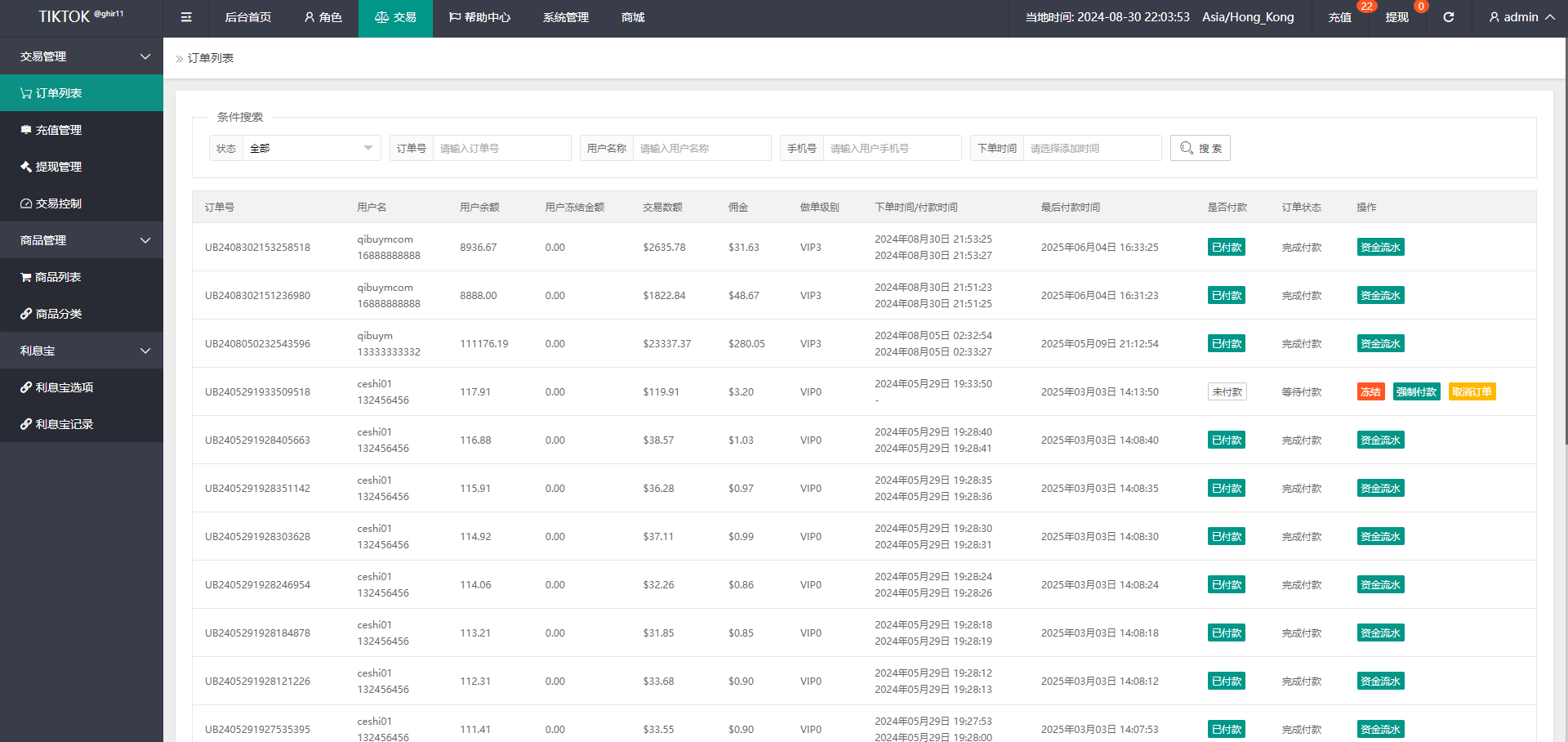
Task: Open 利息宝记录 in the sidebar
Action: point(64,424)
